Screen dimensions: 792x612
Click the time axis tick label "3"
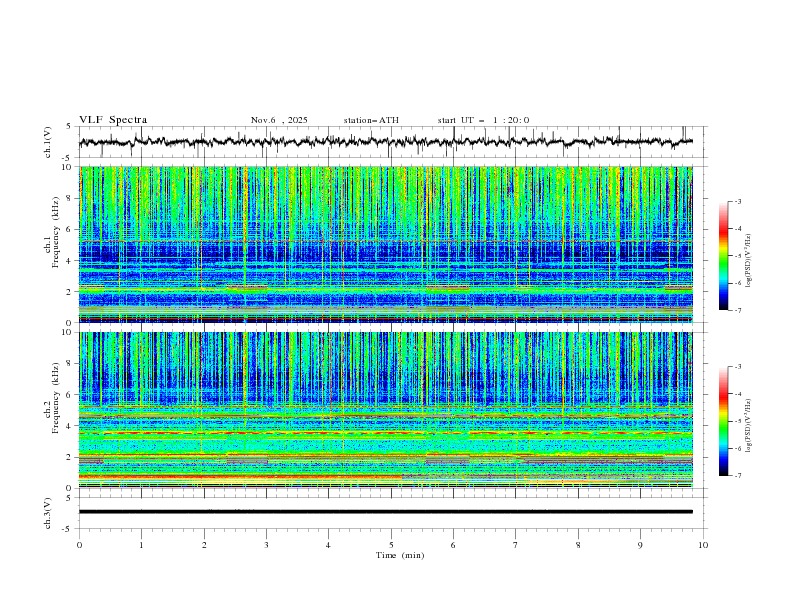click(x=266, y=545)
